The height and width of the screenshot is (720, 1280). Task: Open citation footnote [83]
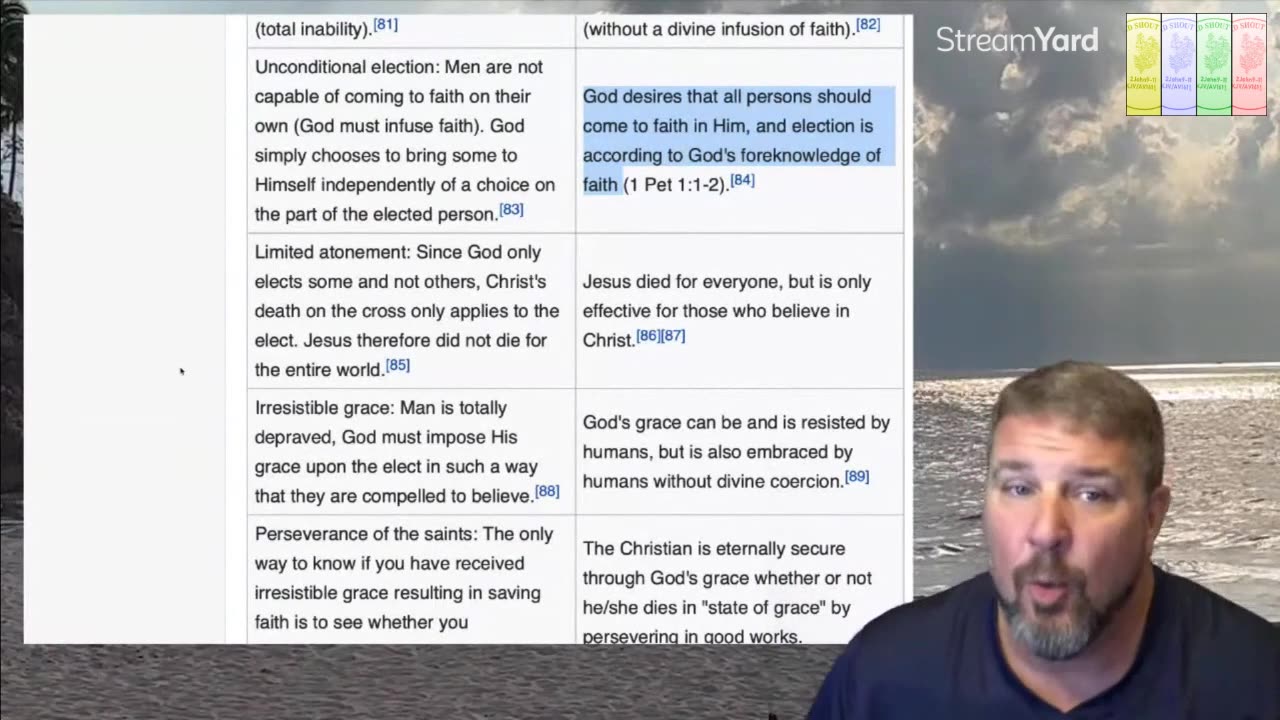pos(511,210)
